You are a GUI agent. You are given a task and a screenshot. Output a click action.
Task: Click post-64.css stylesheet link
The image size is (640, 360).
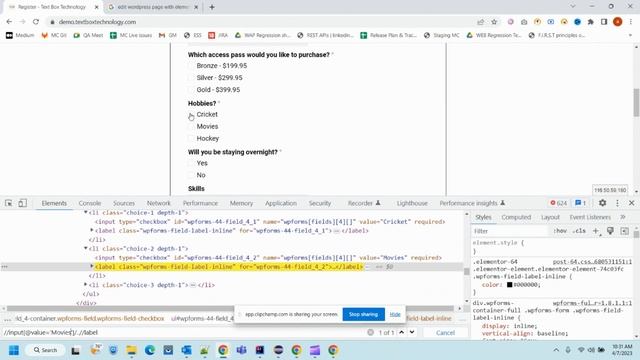592,262
